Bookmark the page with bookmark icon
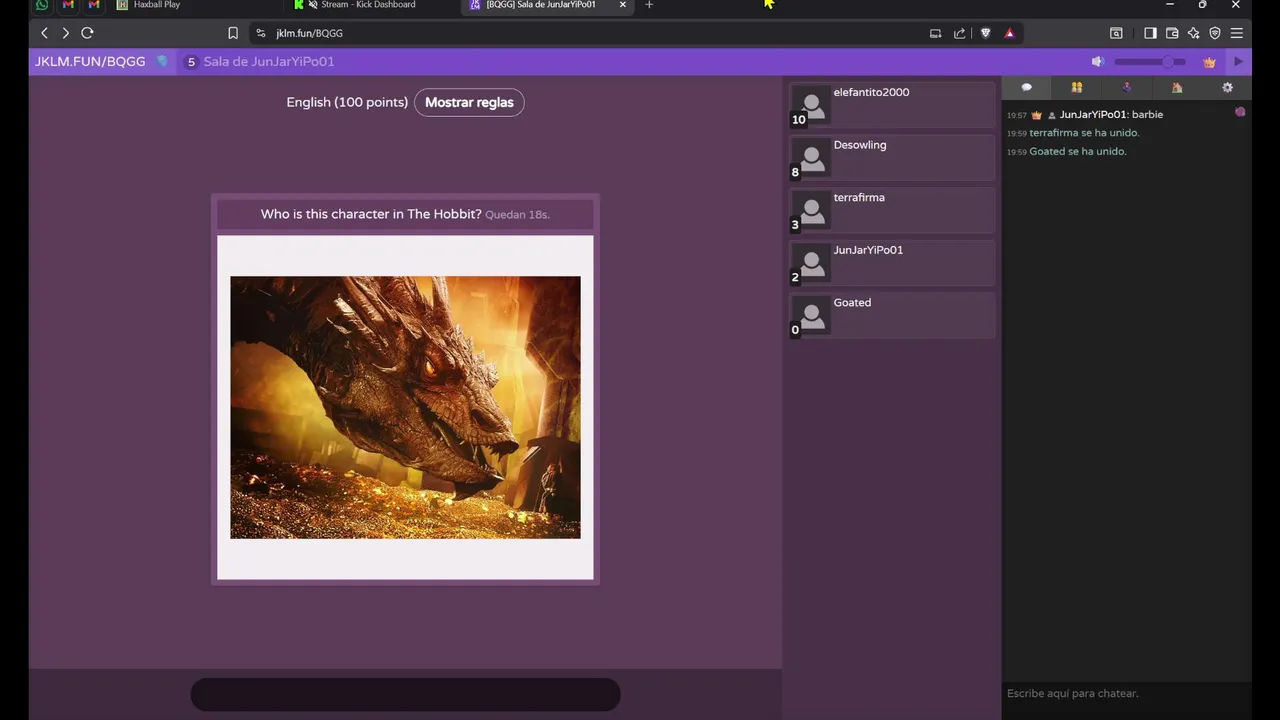This screenshot has width=1280, height=720. [x=233, y=33]
